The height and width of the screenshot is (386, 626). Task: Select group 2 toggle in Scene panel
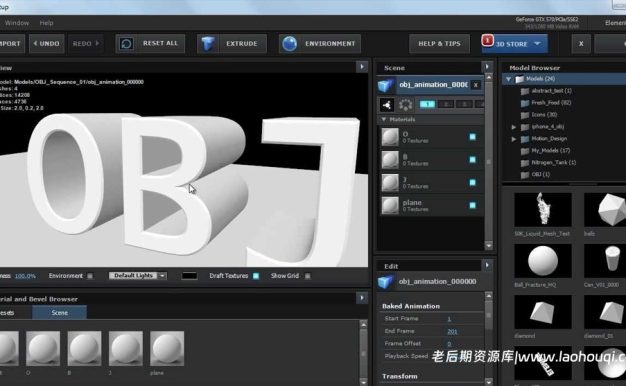point(446,104)
